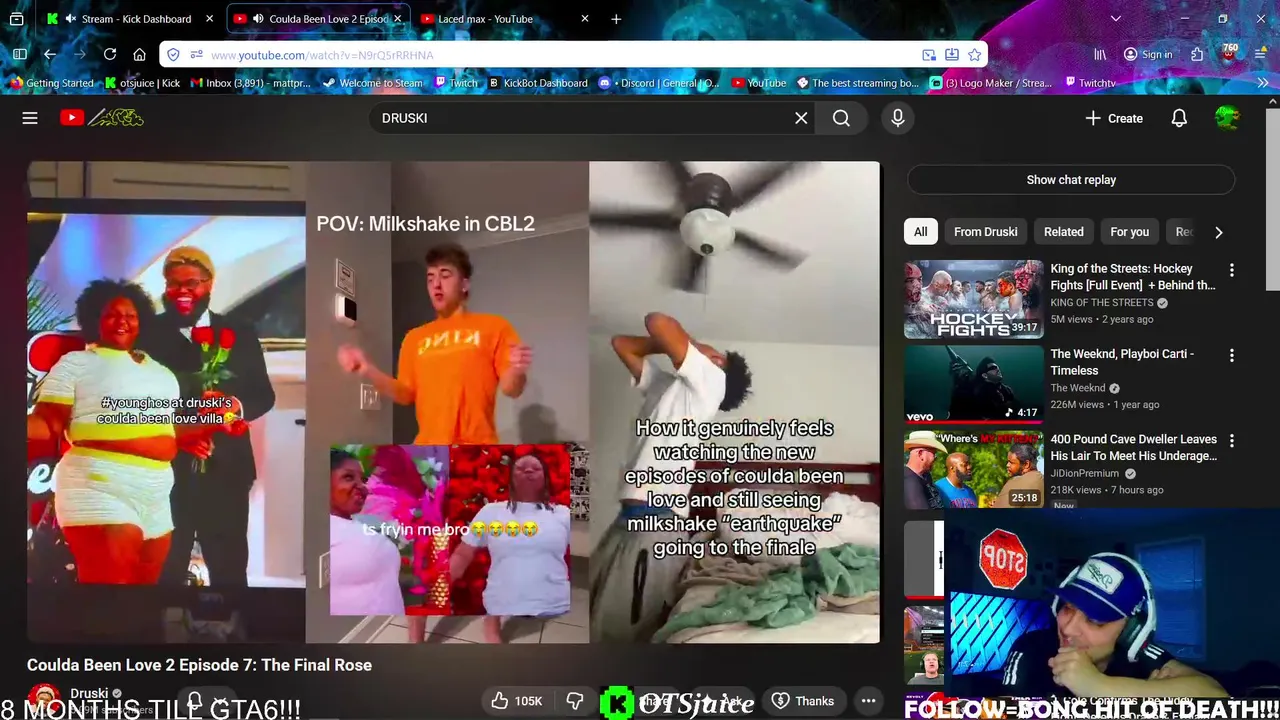Screen dimensions: 1280x720
Task: Run search with the magnifier button
Action: click(x=841, y=118)
